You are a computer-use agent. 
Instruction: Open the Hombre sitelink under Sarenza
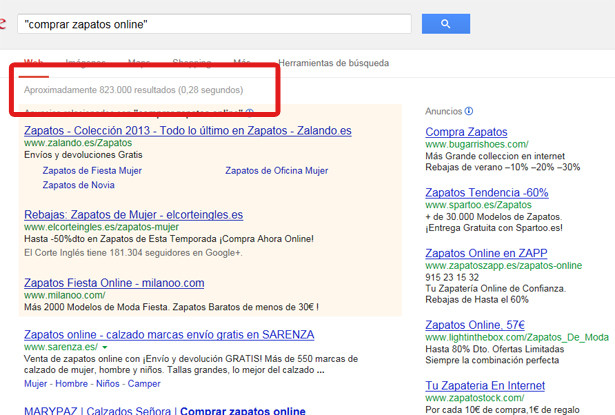(71, 384)
